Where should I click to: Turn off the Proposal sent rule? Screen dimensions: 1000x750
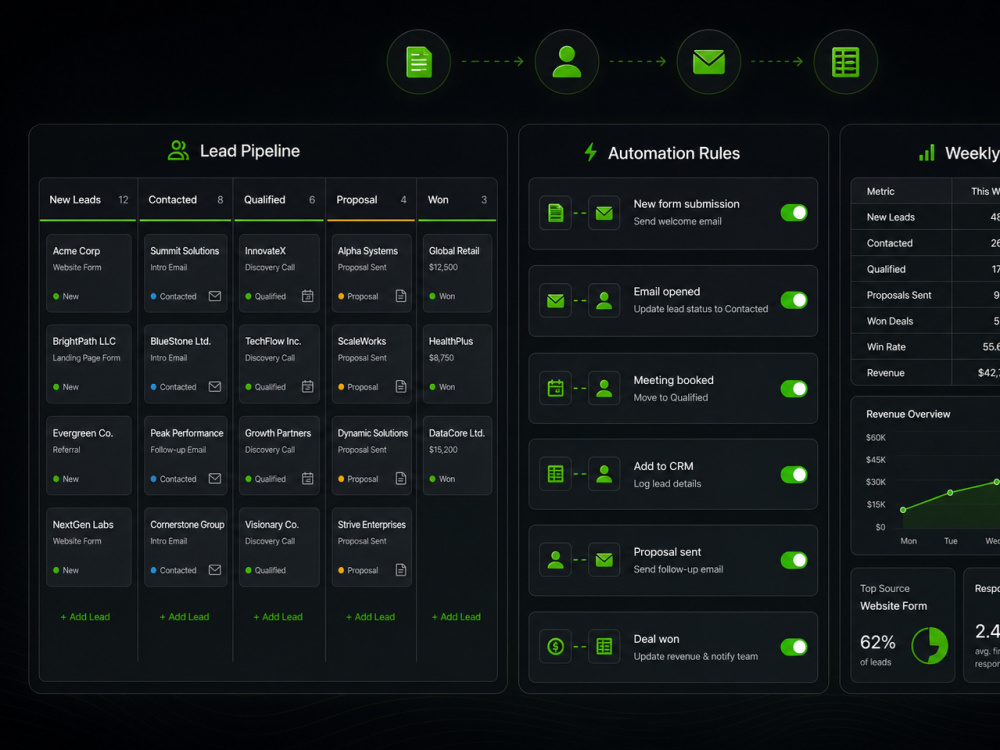coord(794,560)
